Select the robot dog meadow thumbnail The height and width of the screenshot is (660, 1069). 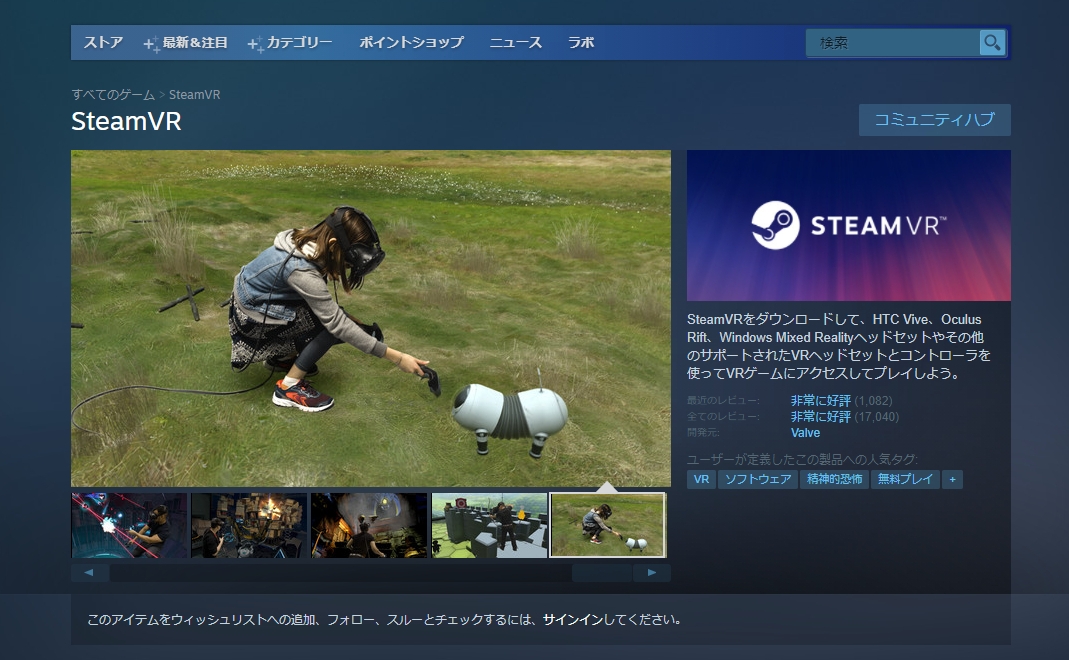click(608, 525)
